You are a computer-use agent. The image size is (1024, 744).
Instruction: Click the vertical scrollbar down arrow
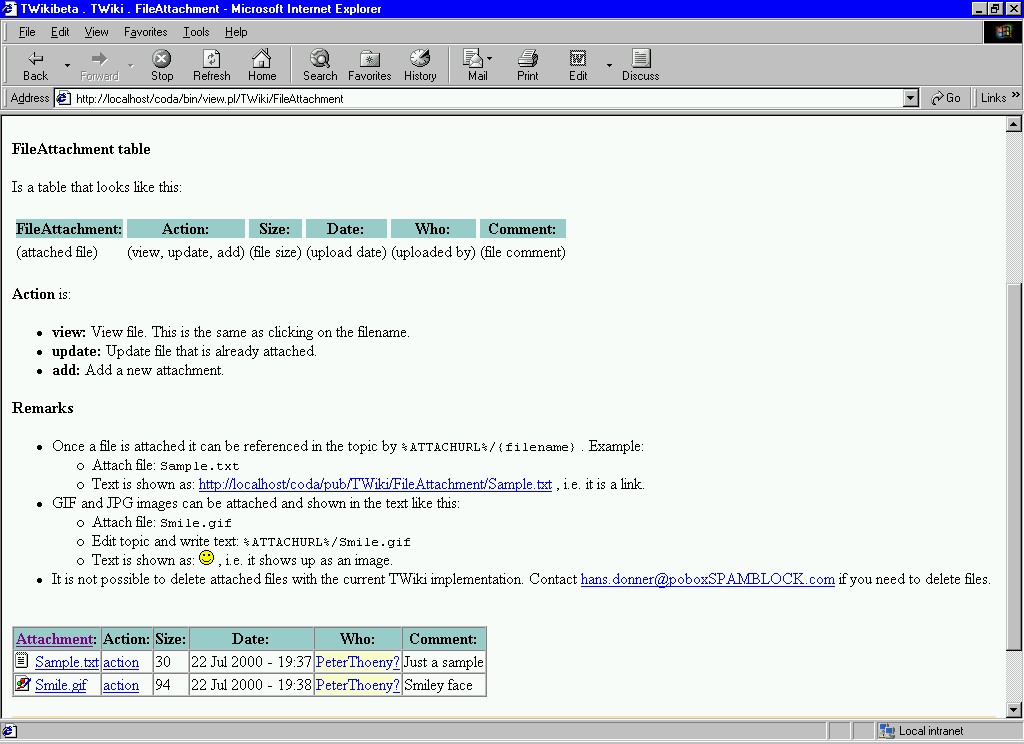[x=1013, y=708]
